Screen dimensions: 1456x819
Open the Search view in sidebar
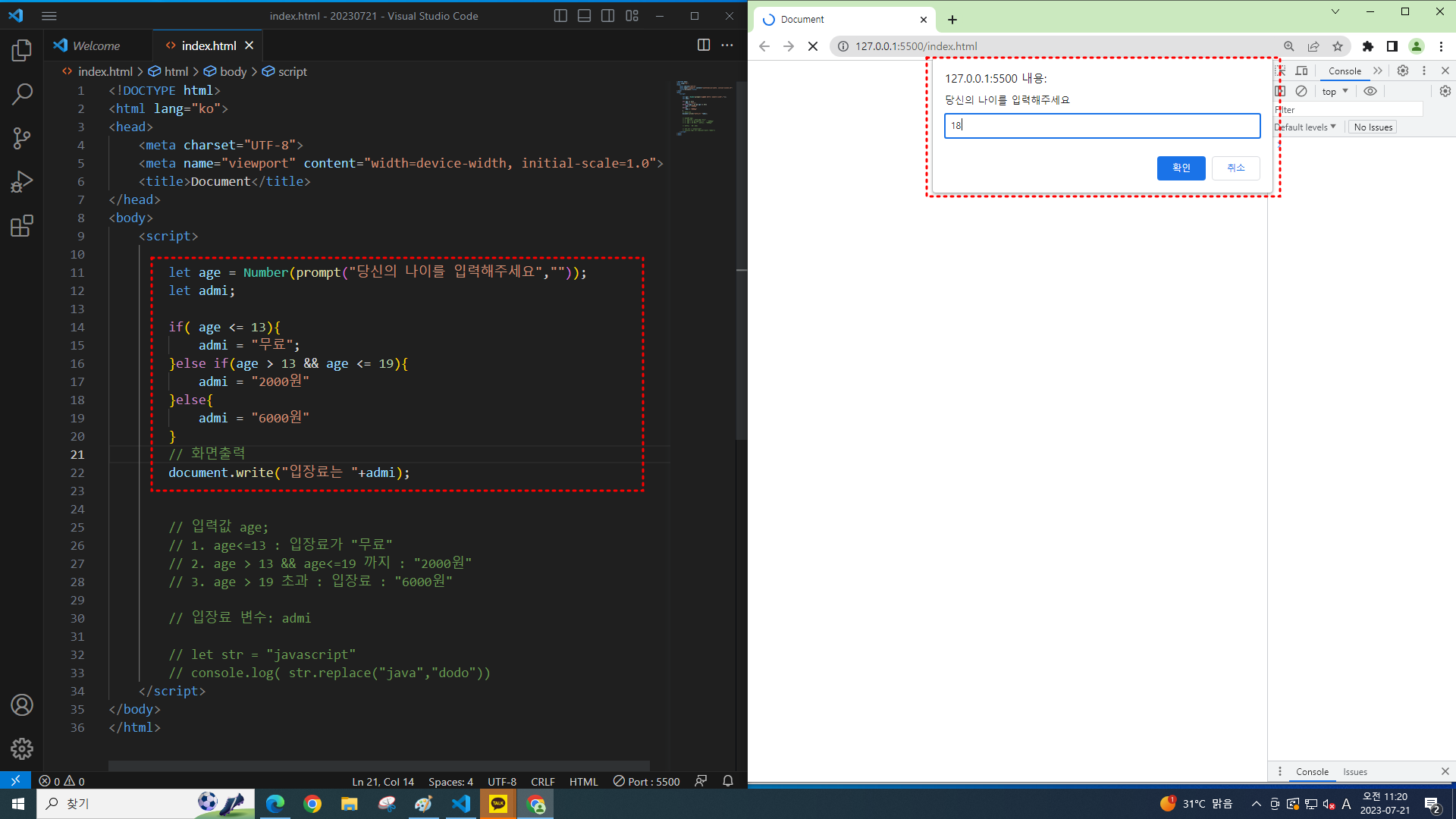22,94
